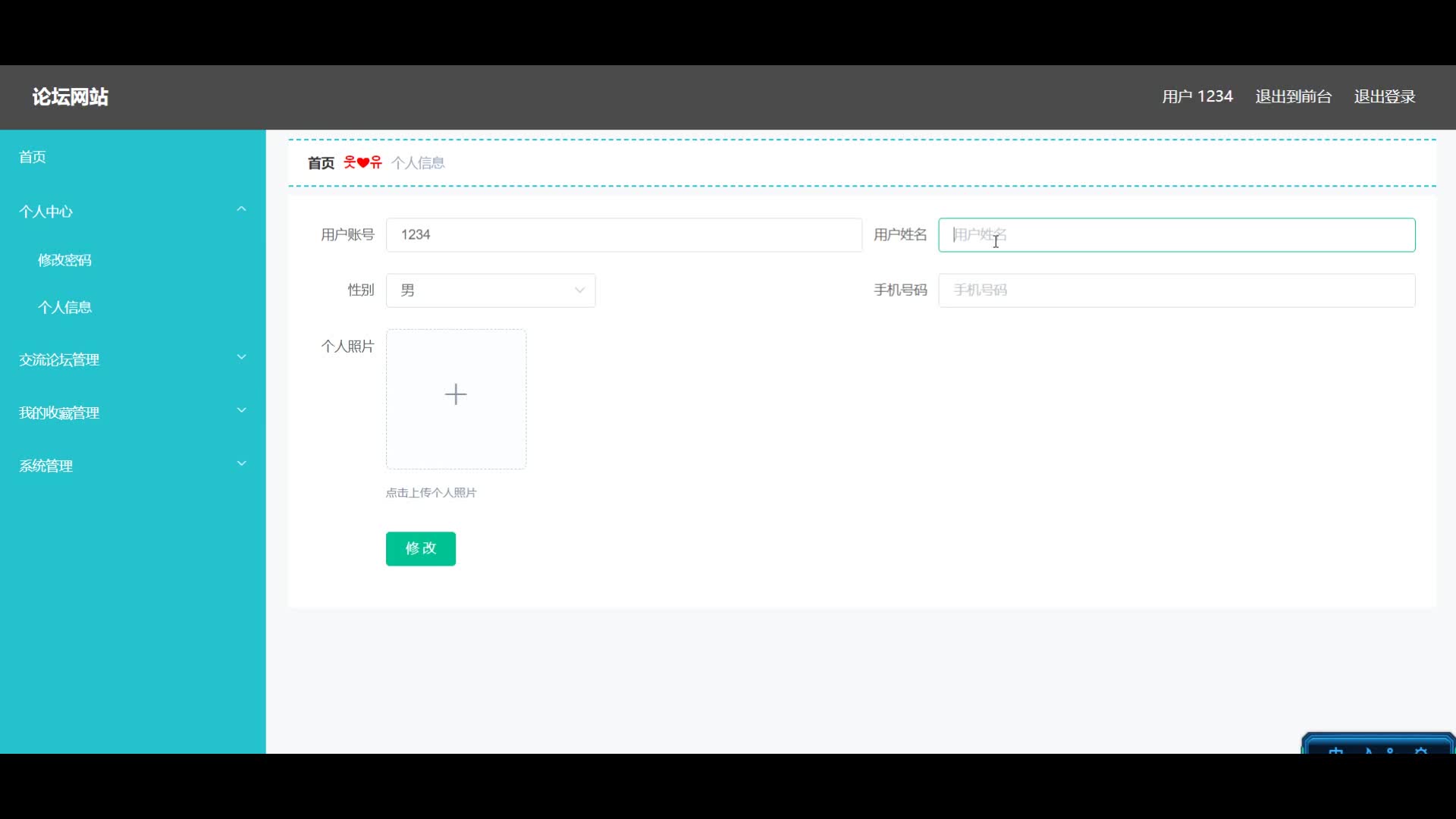Screen dimensions: 1456x819
Task: Expand the 我的收藏管理 menu chevron
Action: click(x=242, y=410)
